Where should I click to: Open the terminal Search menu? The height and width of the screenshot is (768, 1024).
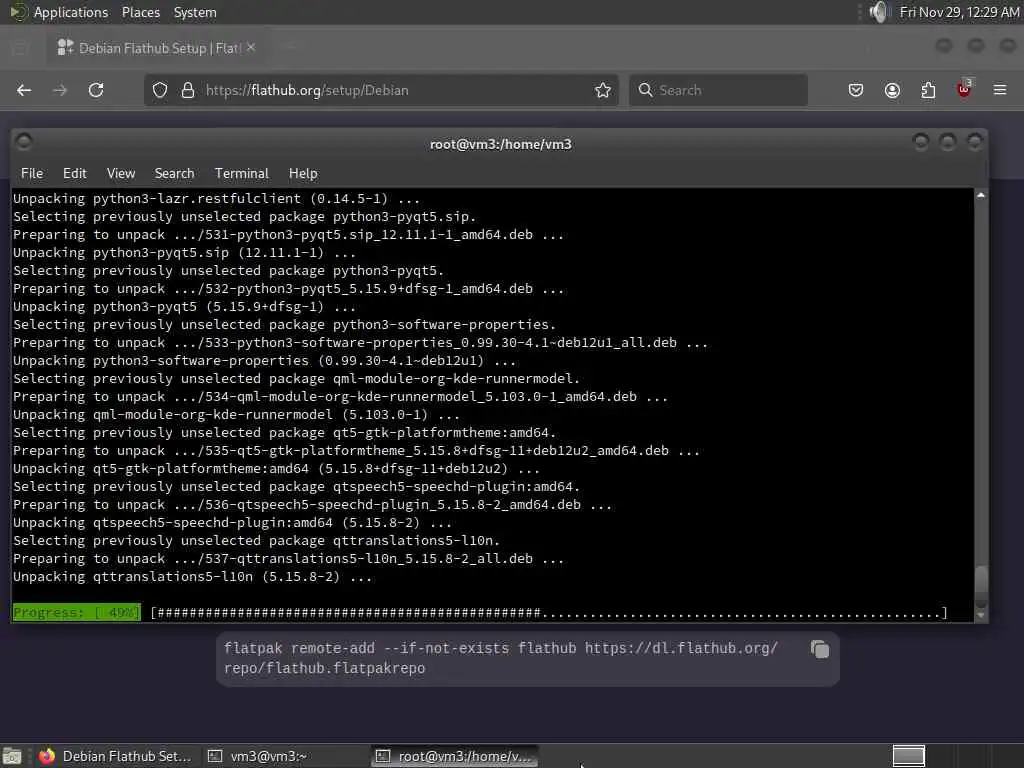[174, 173]
